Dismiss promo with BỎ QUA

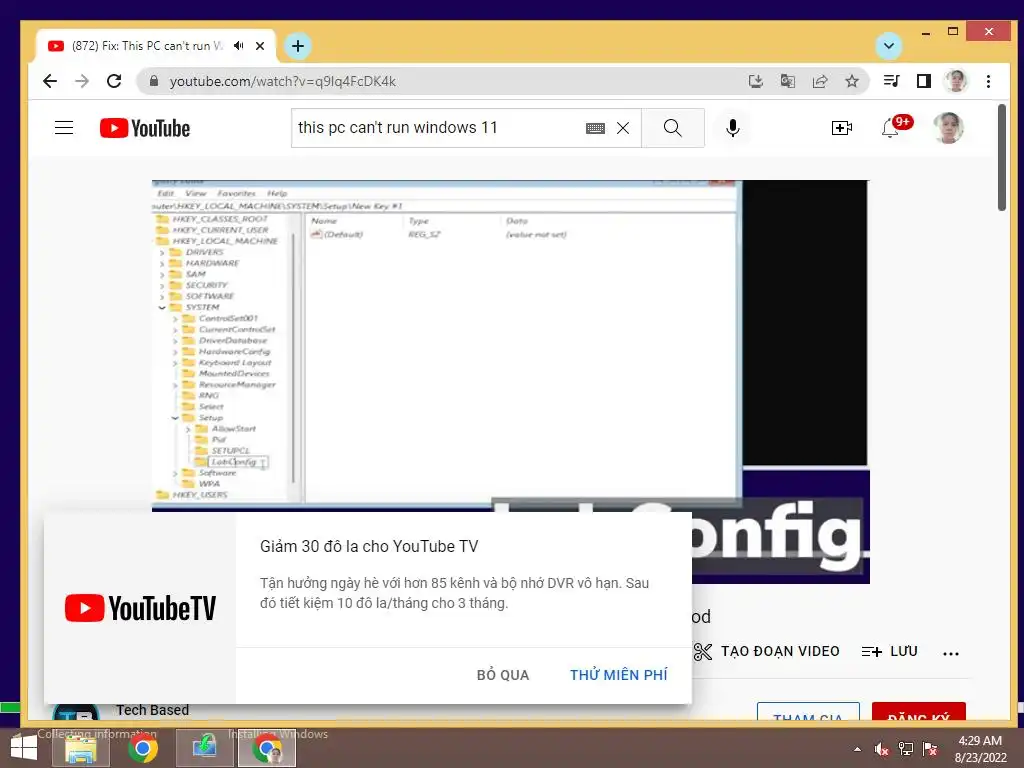(503, 675)
